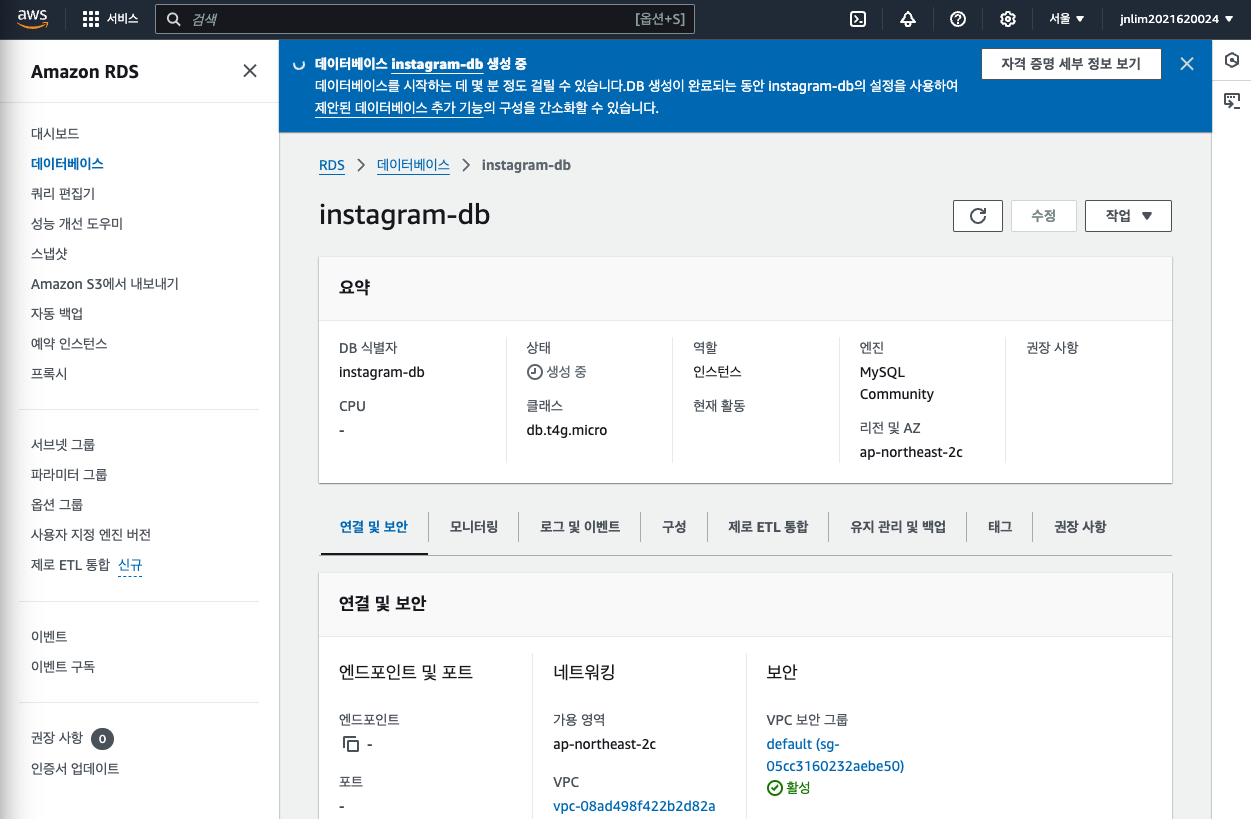This screenshot has width=1251, height=819.
Task: Open 제안된 데이터베이스 추가 기능 link
Action: tap(399, 108)
